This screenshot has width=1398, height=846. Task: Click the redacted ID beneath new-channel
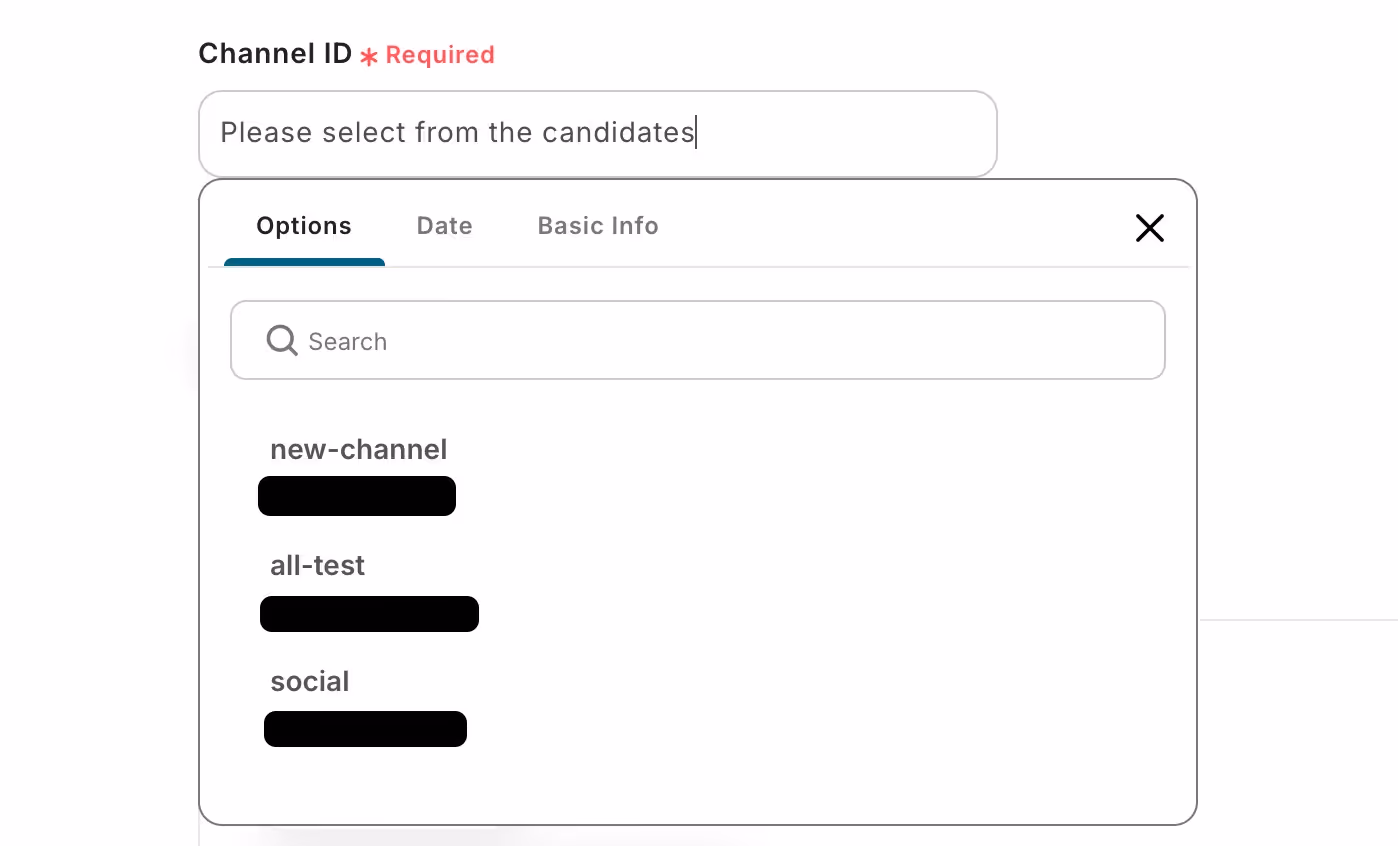357,496
